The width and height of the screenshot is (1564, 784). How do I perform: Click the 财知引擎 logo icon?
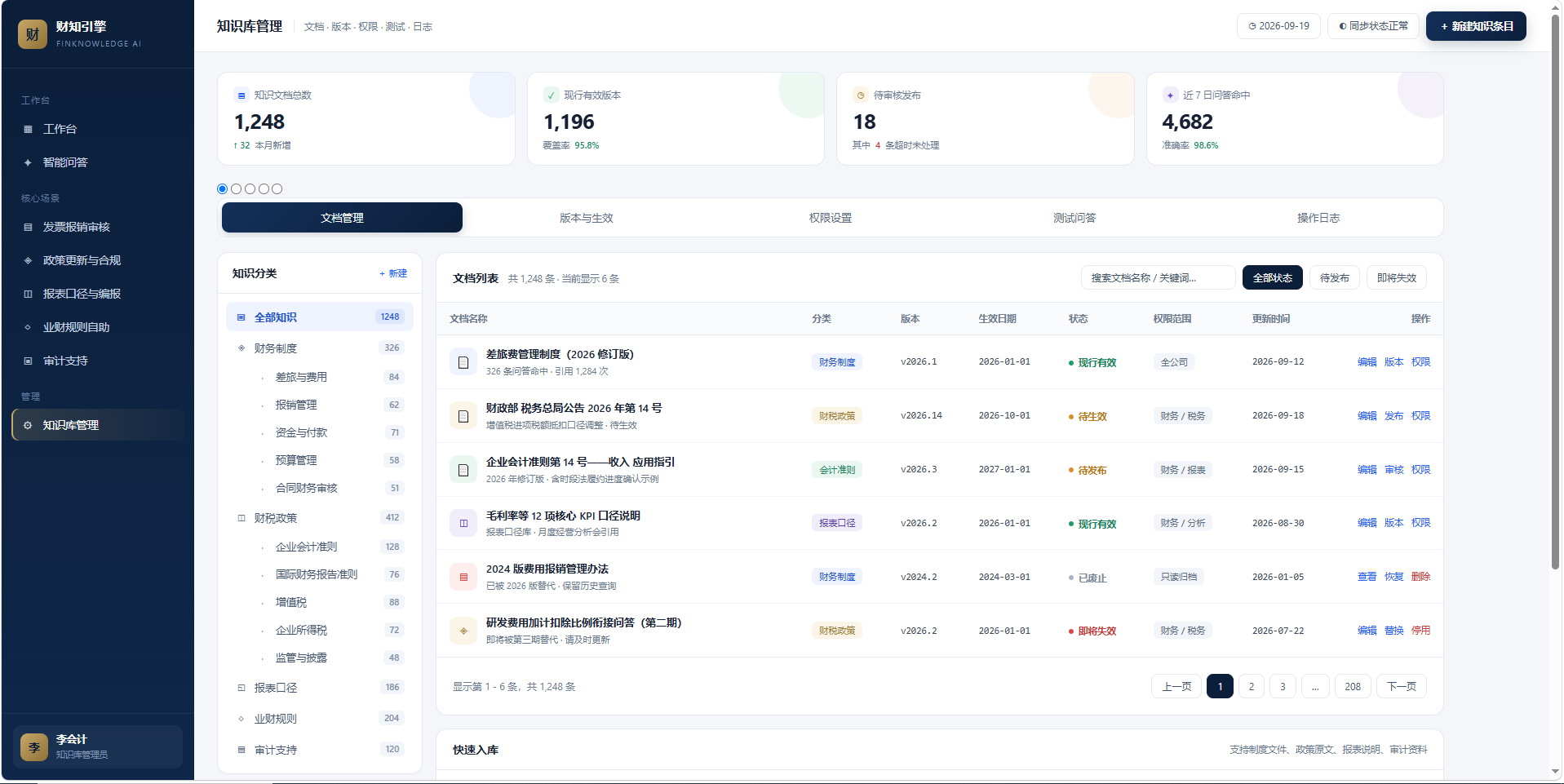click(33, 34)
